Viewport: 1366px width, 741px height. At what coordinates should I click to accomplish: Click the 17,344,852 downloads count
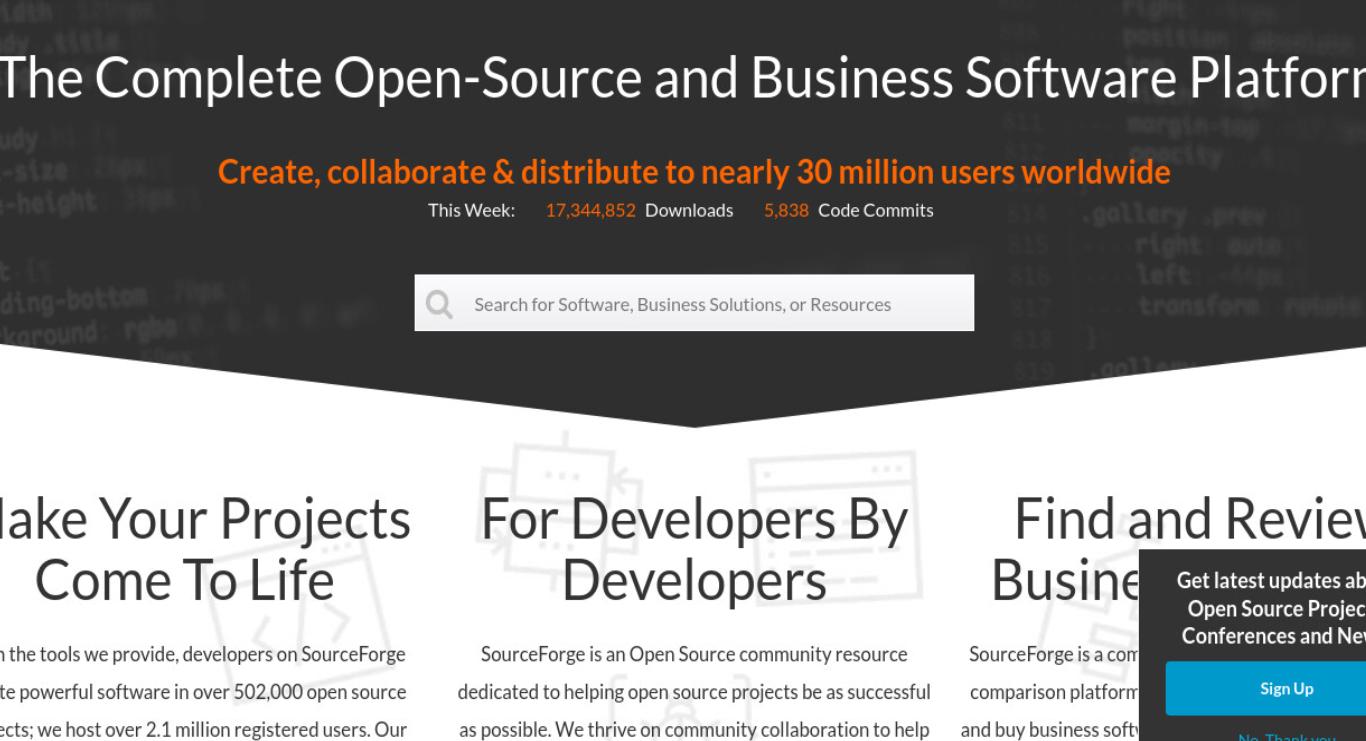pos(590,210)
